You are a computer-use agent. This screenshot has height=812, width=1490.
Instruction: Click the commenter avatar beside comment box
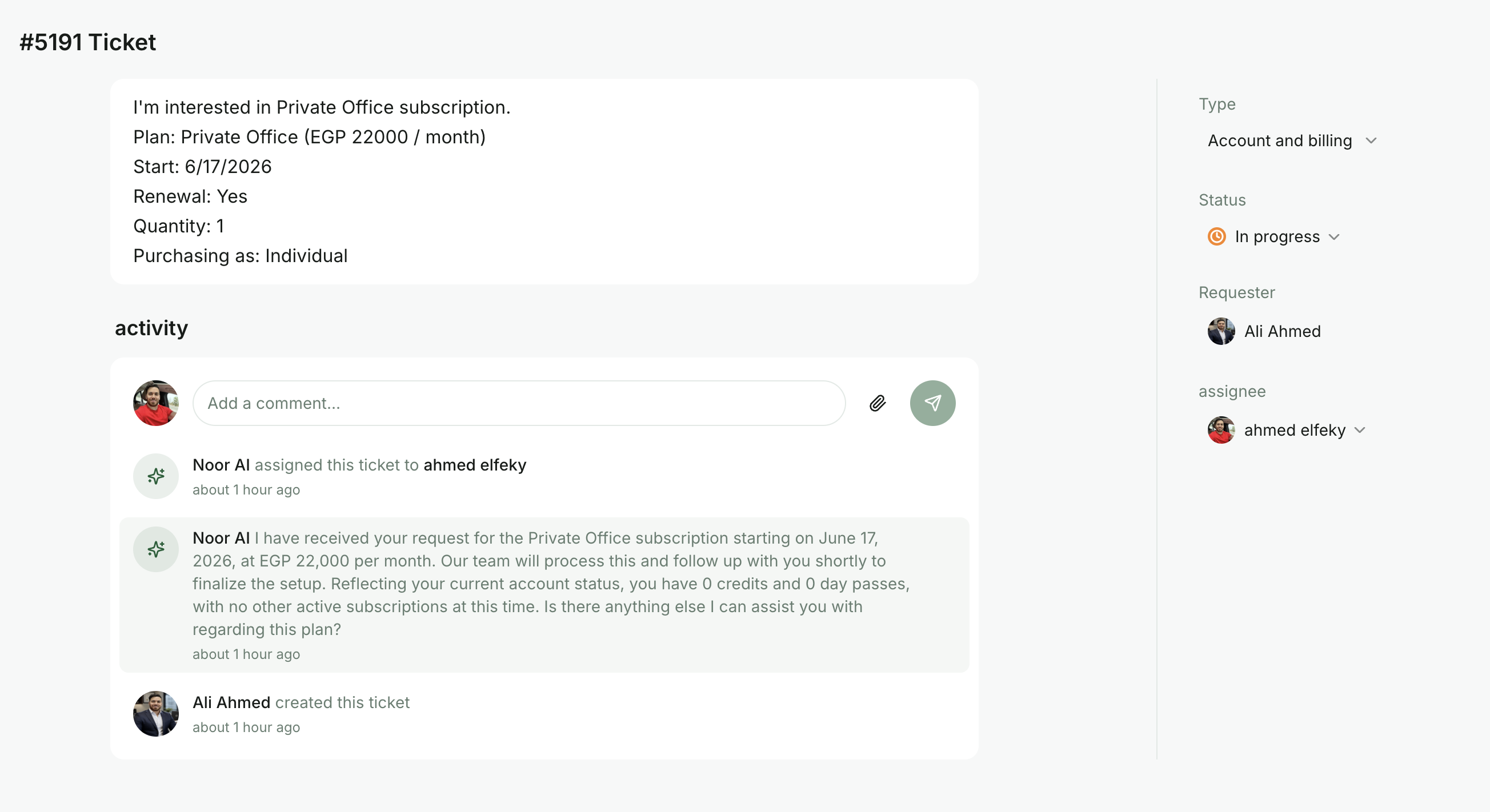coord(155,403)
